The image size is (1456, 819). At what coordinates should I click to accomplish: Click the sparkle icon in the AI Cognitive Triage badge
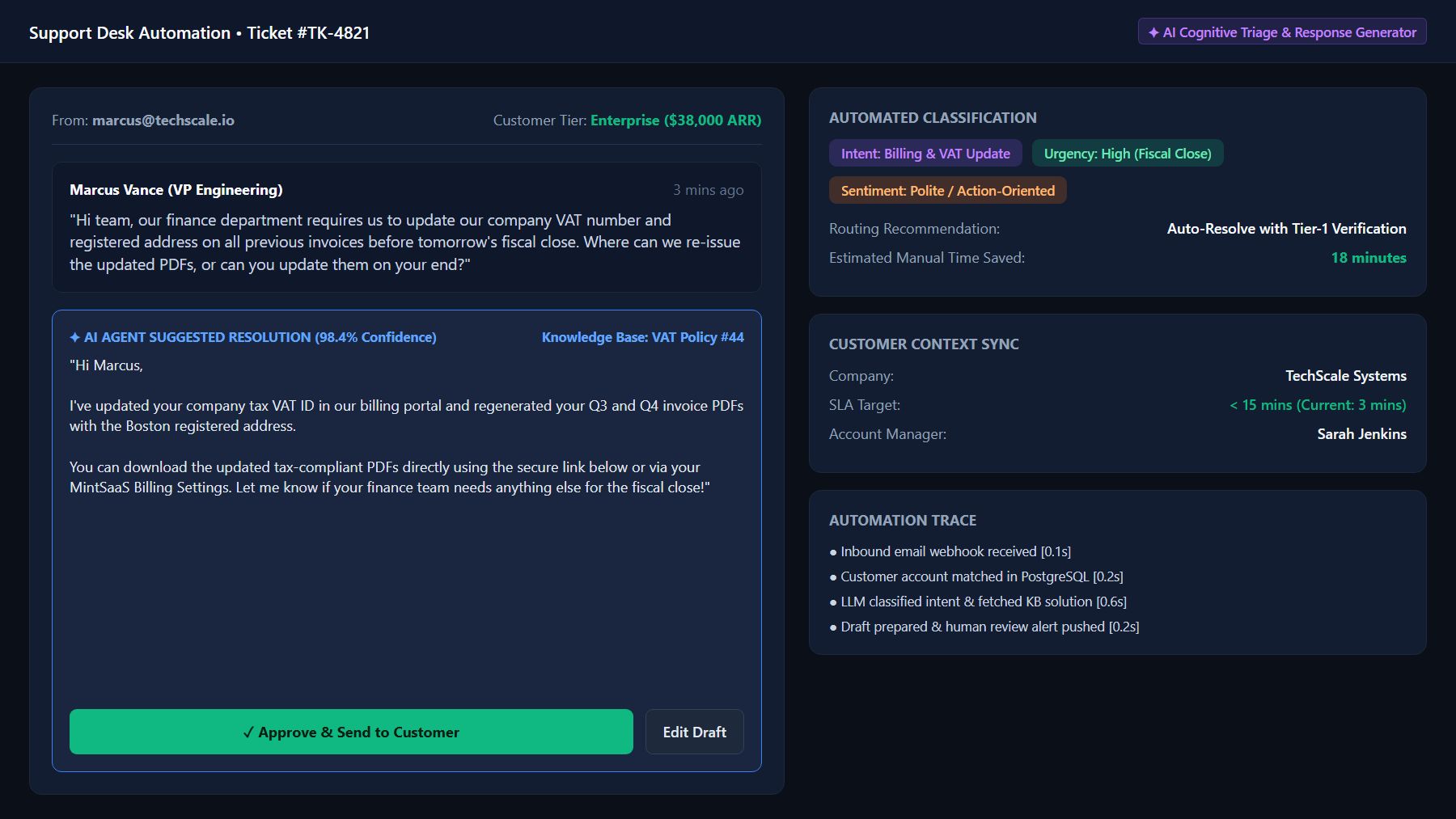1153,32
